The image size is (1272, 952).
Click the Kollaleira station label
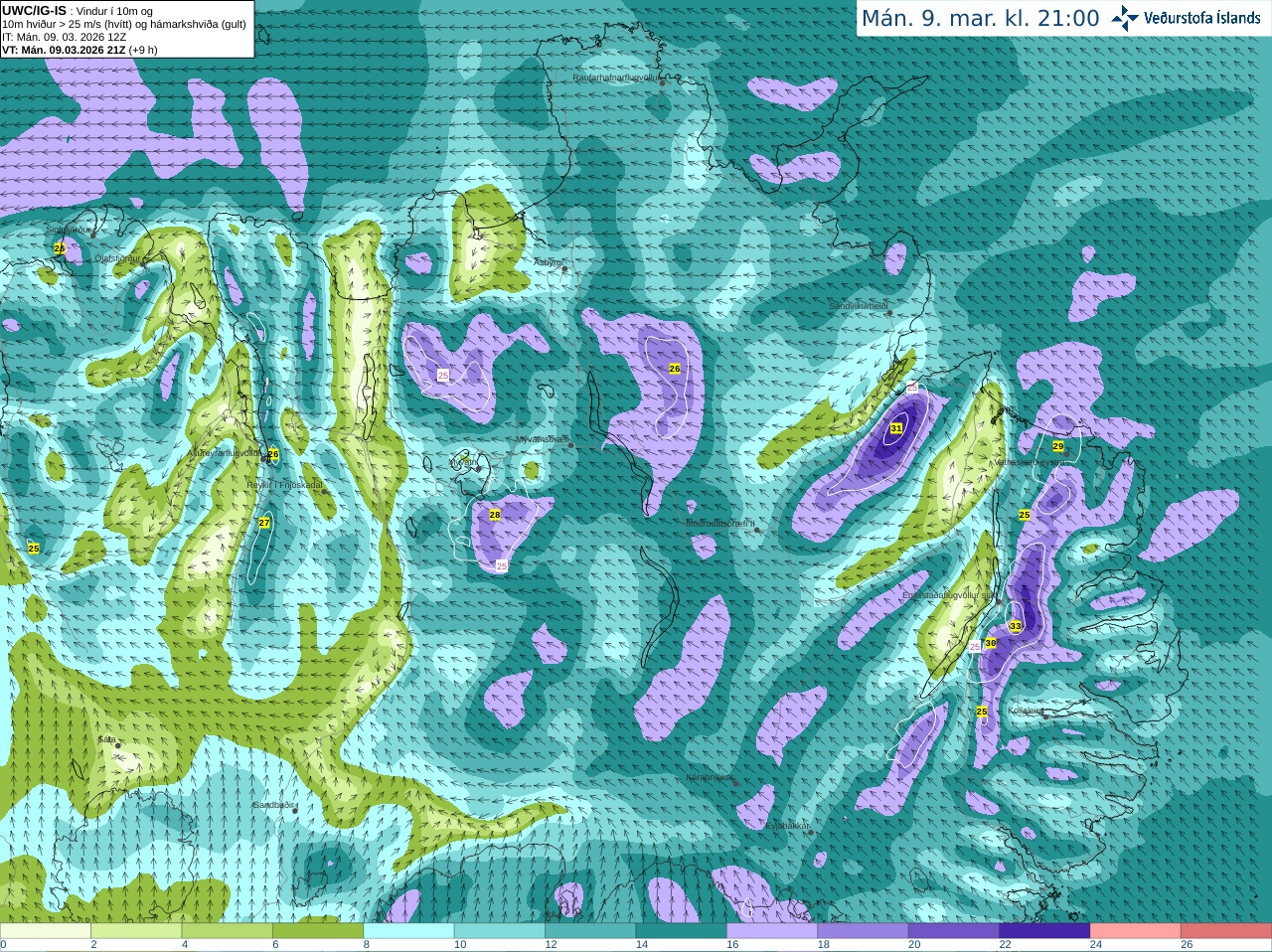click(1026, 711)
